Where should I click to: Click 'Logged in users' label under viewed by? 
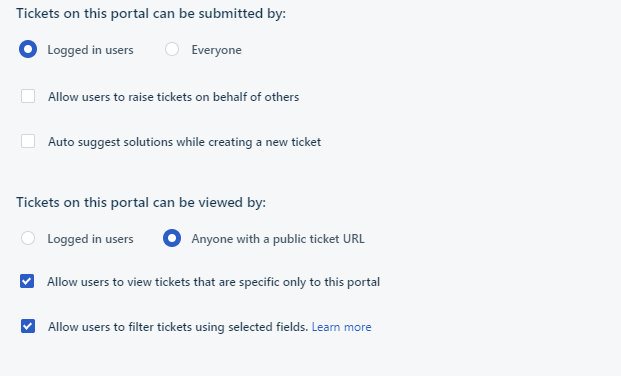coord(90,239)
